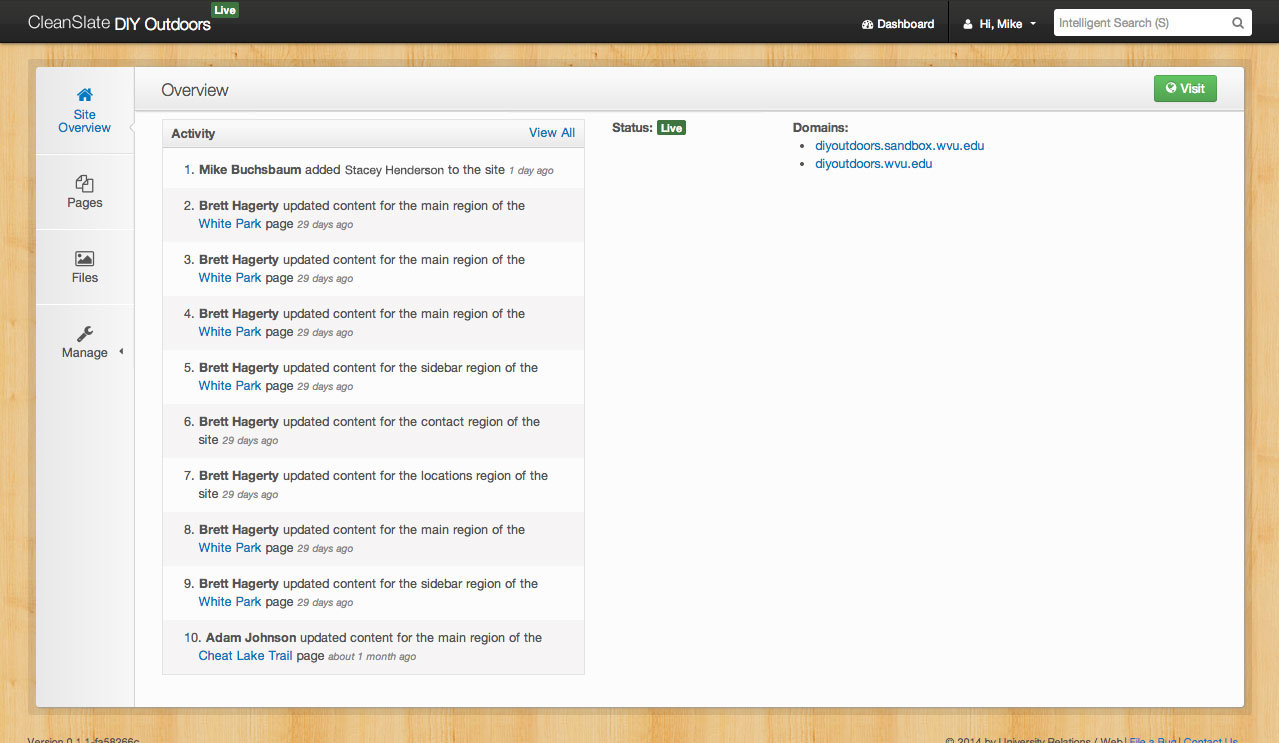This screenshot has width=1279, height=743.
Task: Click the user icon beside Hi, Mike
Action: (968, 24)
